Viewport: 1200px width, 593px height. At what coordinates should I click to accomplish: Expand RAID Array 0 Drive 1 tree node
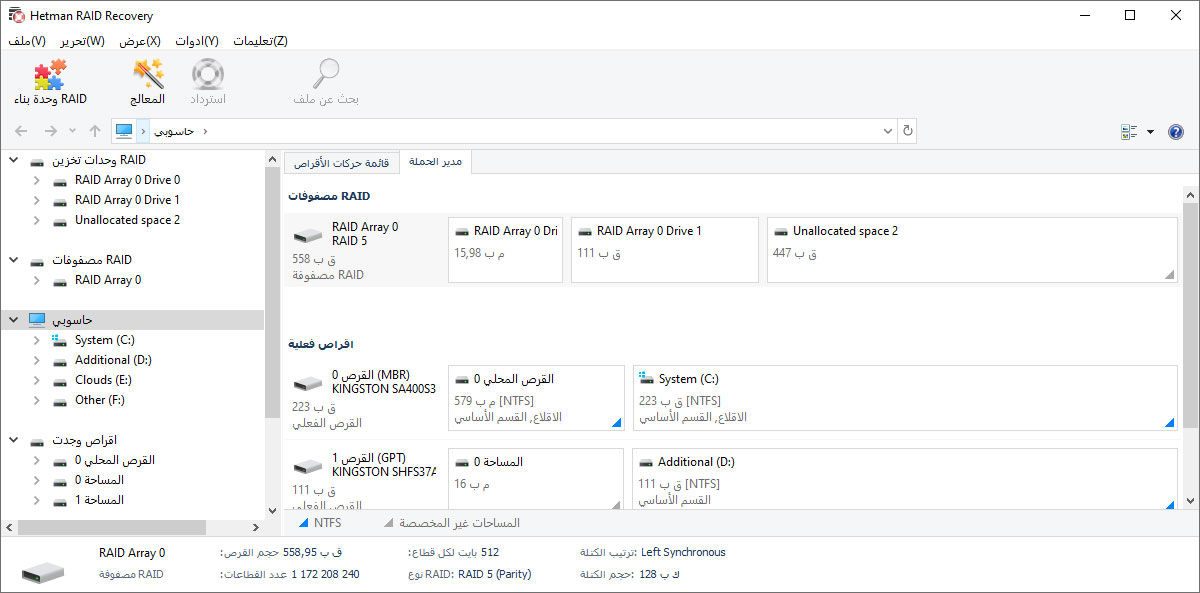36,200
